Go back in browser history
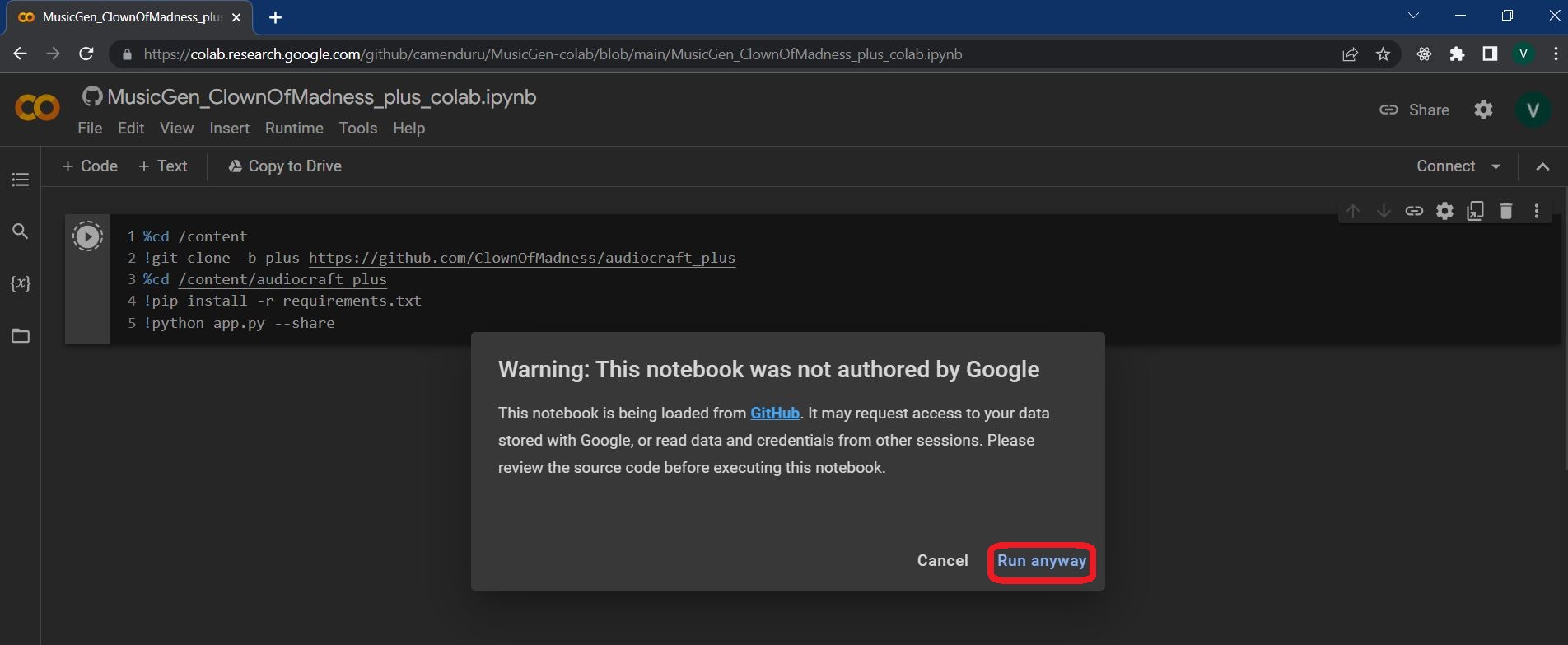1568x645 pixels. pyautogui.click(x=21, y=54)
